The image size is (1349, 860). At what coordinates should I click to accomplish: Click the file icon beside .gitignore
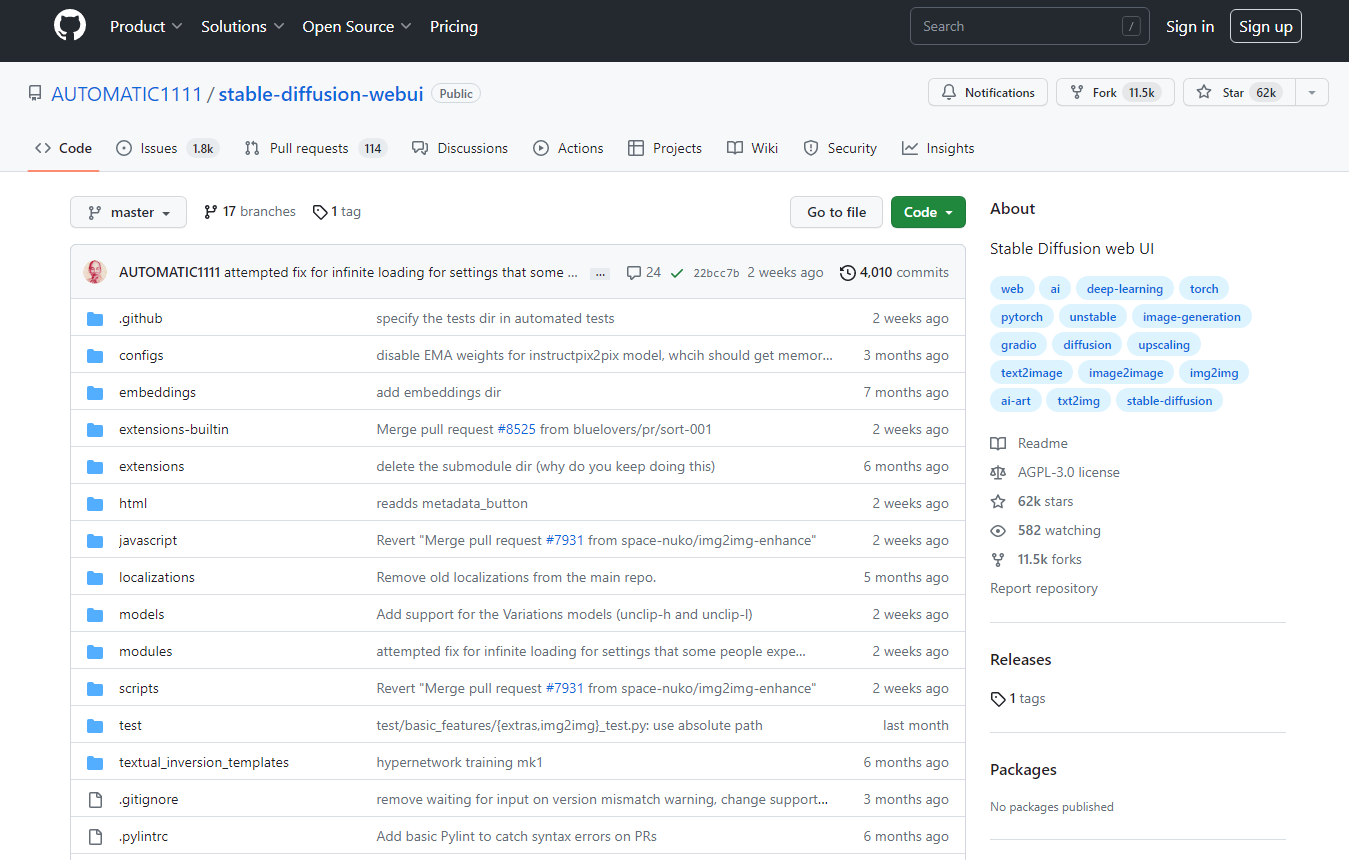click(x=95, y=800)
